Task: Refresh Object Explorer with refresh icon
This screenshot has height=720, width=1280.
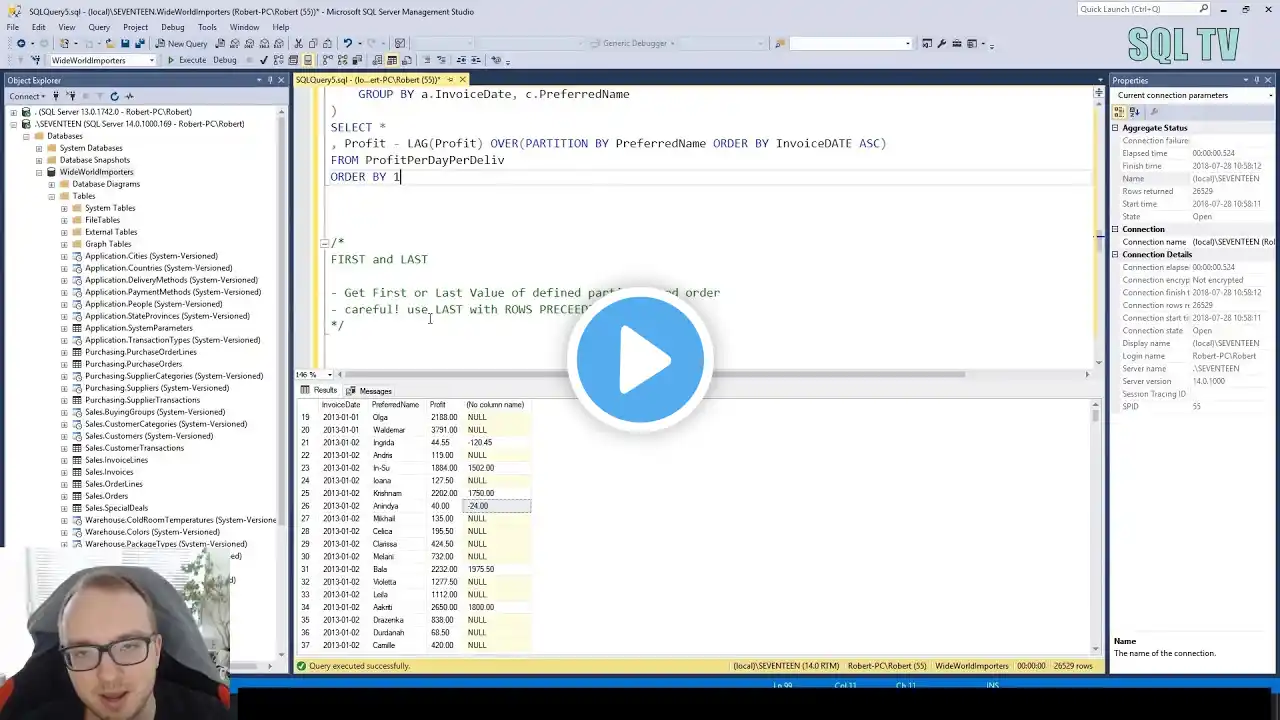Action: click(114, 96)
